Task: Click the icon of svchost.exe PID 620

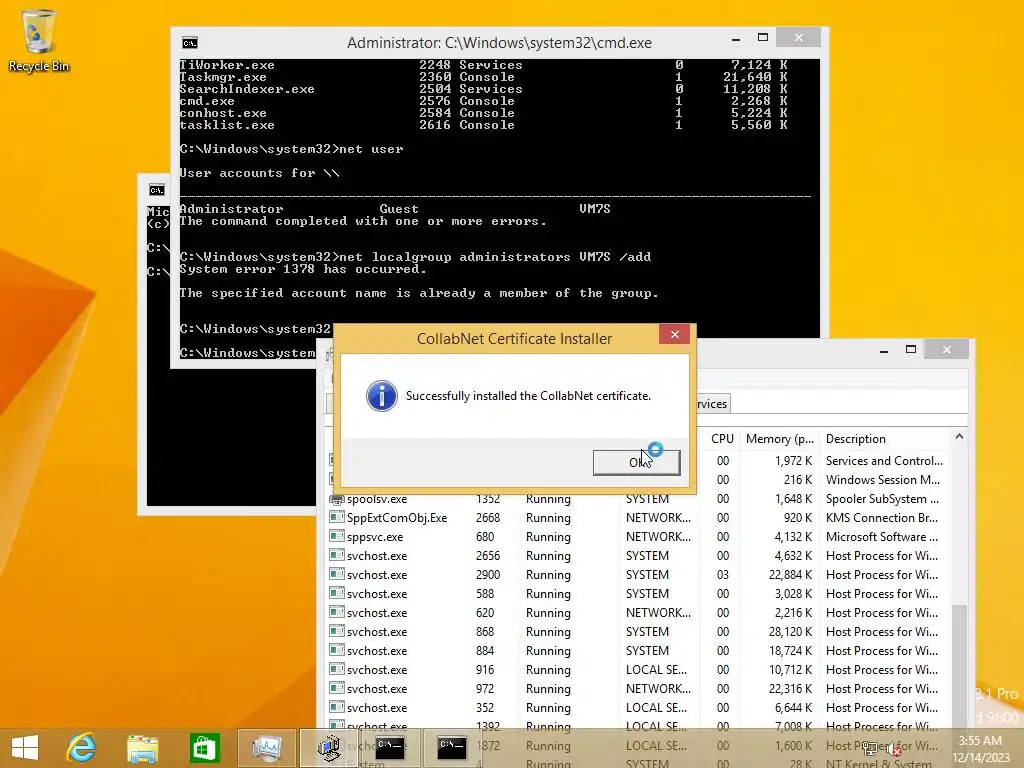Action: coord(337,613)
